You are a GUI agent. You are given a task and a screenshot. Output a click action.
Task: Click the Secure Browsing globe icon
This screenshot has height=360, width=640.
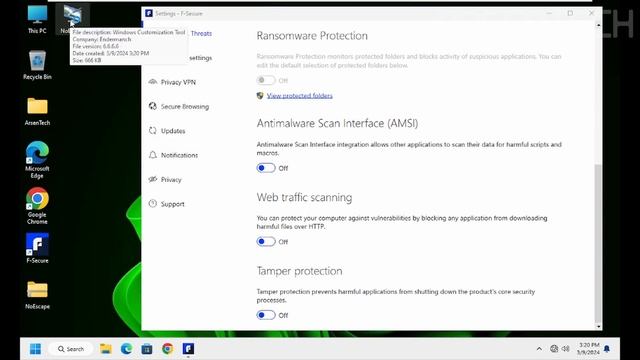[153, 106]
